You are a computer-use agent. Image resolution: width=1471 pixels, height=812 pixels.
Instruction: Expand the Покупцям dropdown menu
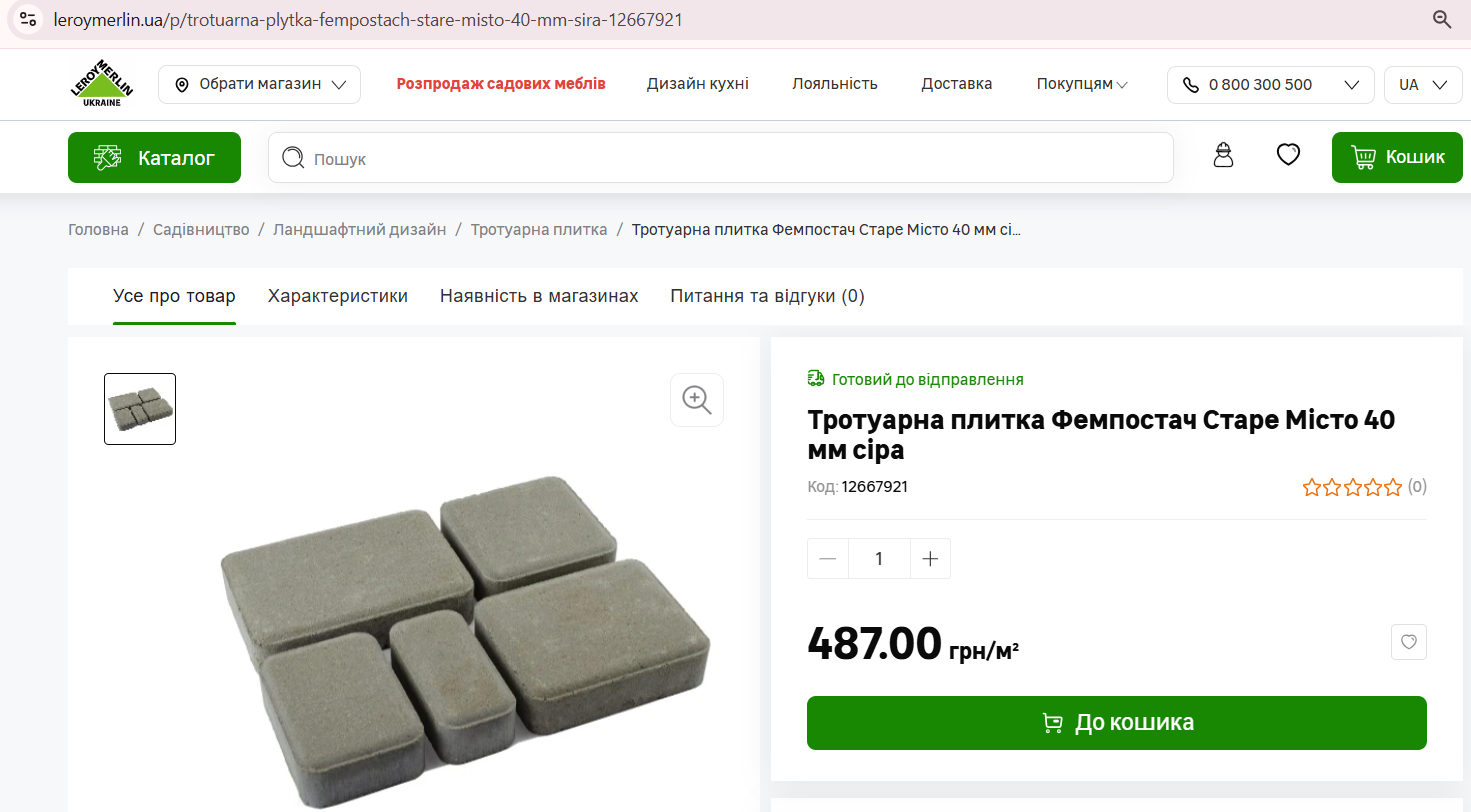[1082, 84]
